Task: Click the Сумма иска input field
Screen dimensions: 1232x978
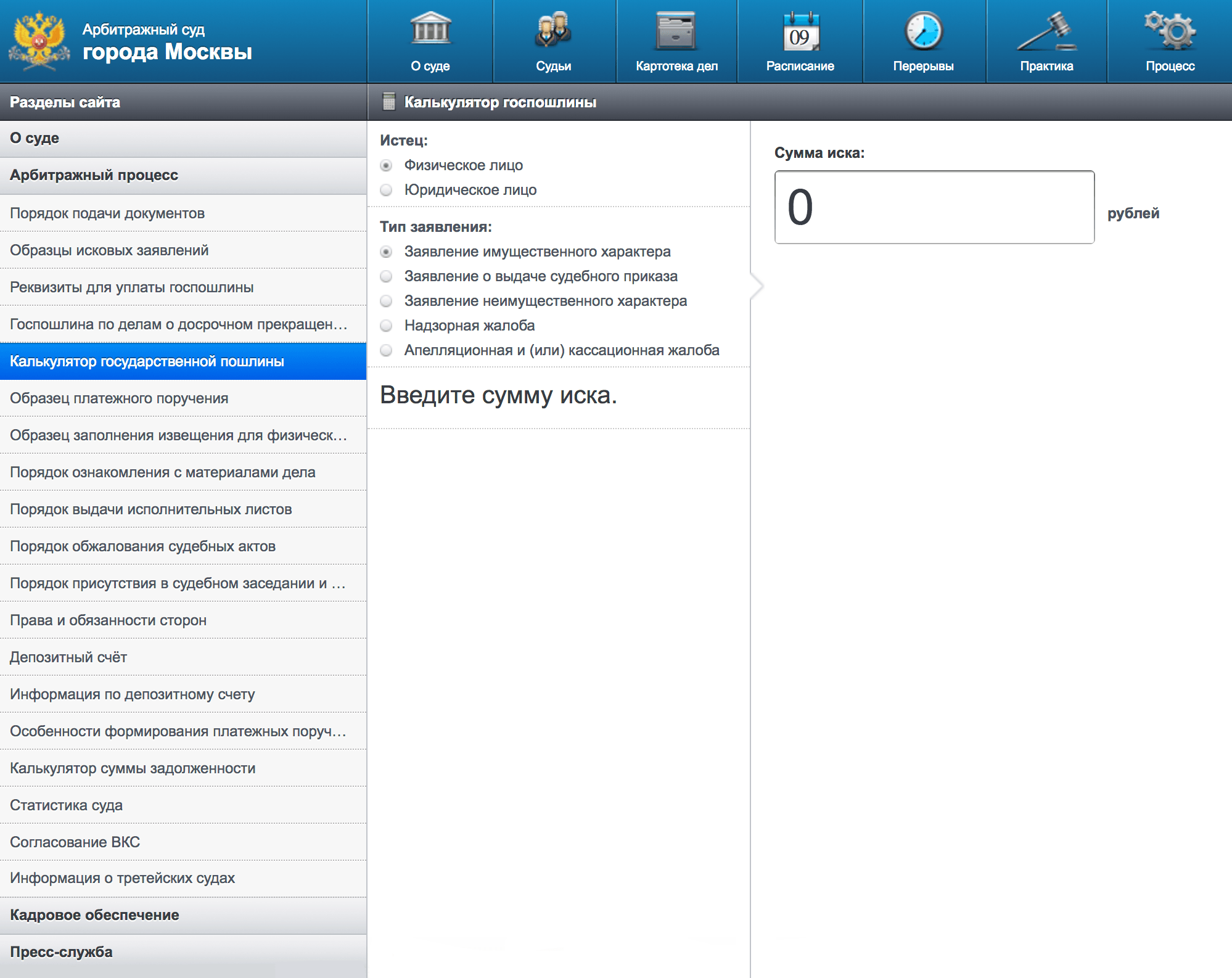Action: click(934, 207)
